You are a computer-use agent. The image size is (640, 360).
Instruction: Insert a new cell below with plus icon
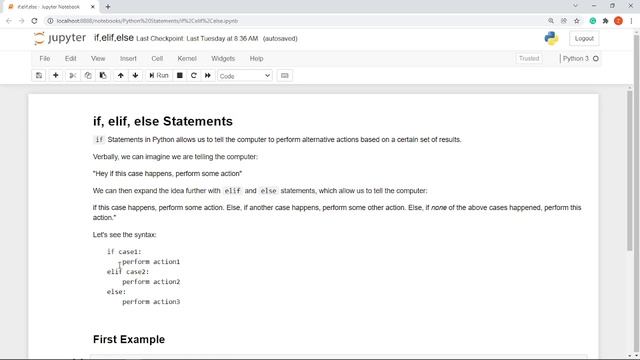coord(56,76)
